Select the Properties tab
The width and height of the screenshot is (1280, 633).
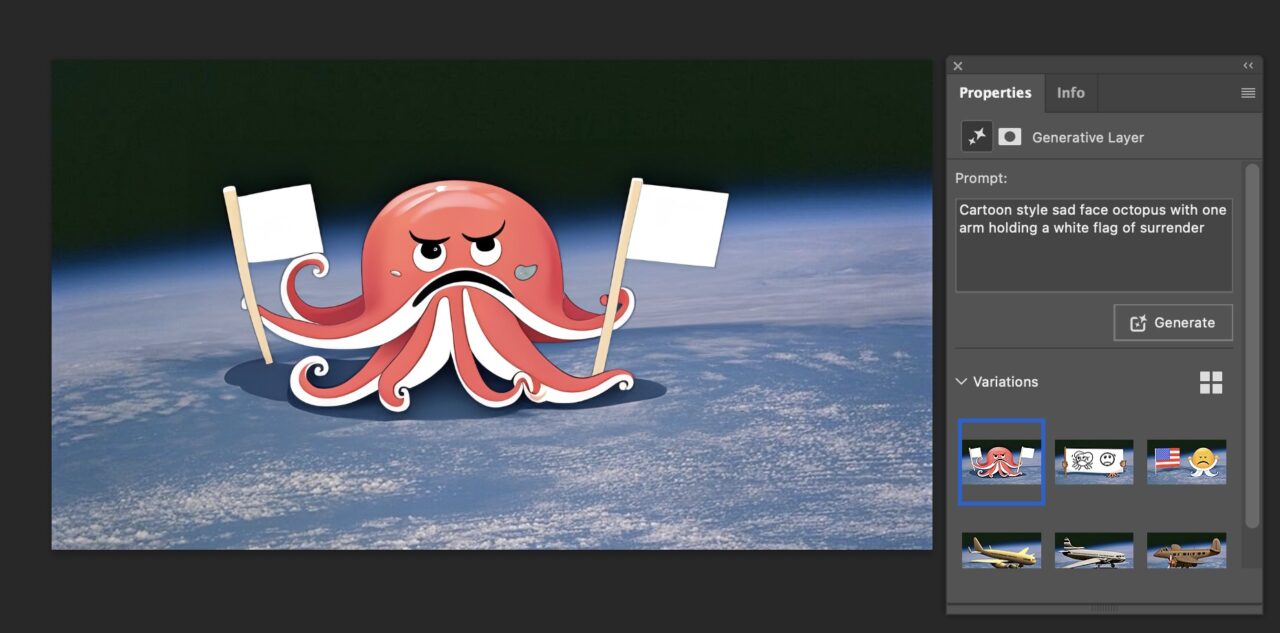pos(995,93)
